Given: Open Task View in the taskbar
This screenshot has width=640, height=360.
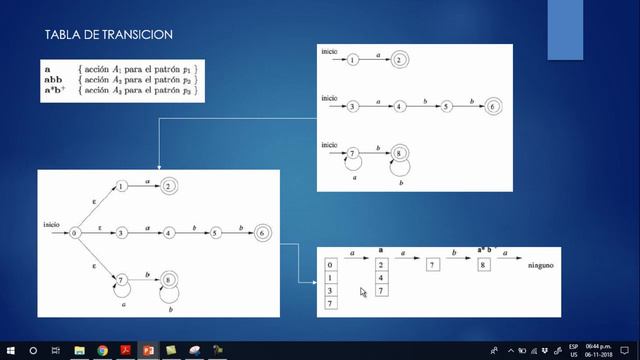Looking at the screenshot, I should [x=56, y=350].
